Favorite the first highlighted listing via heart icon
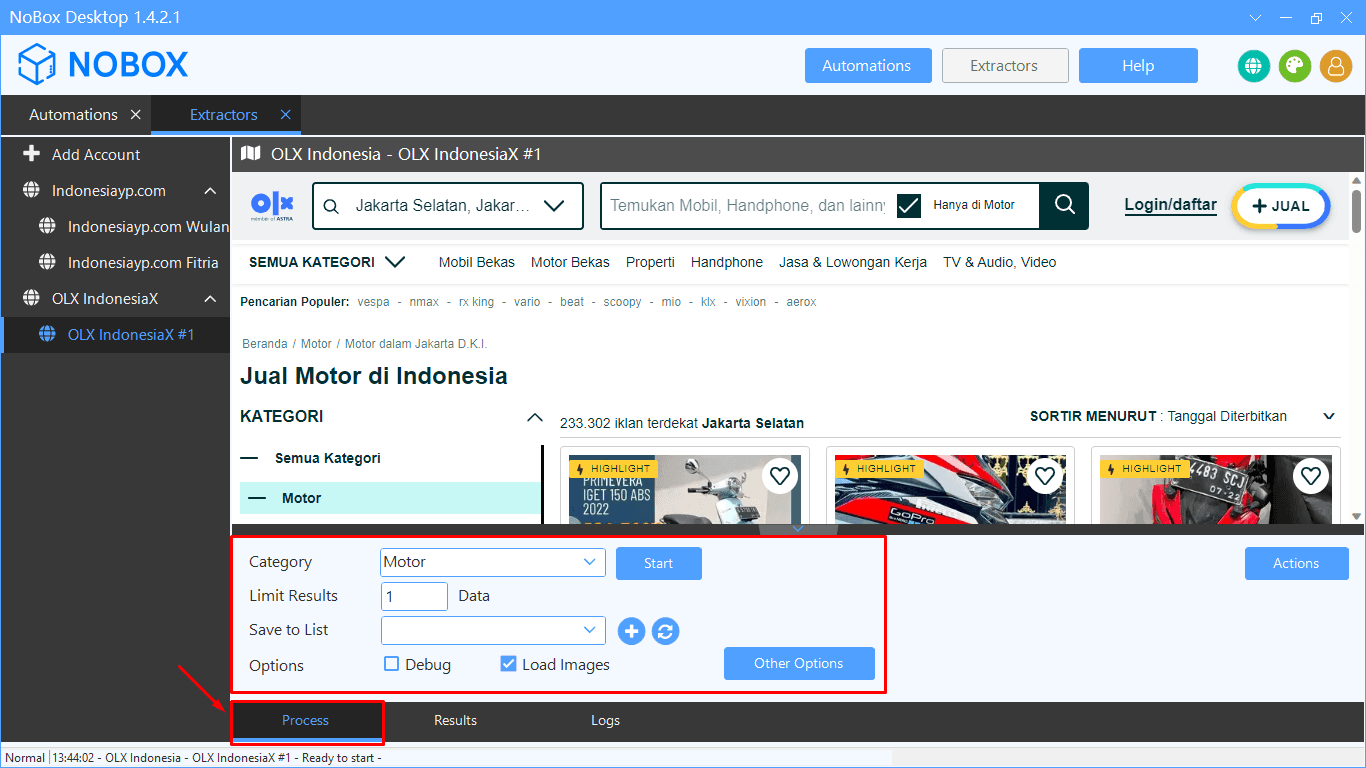 779,476
